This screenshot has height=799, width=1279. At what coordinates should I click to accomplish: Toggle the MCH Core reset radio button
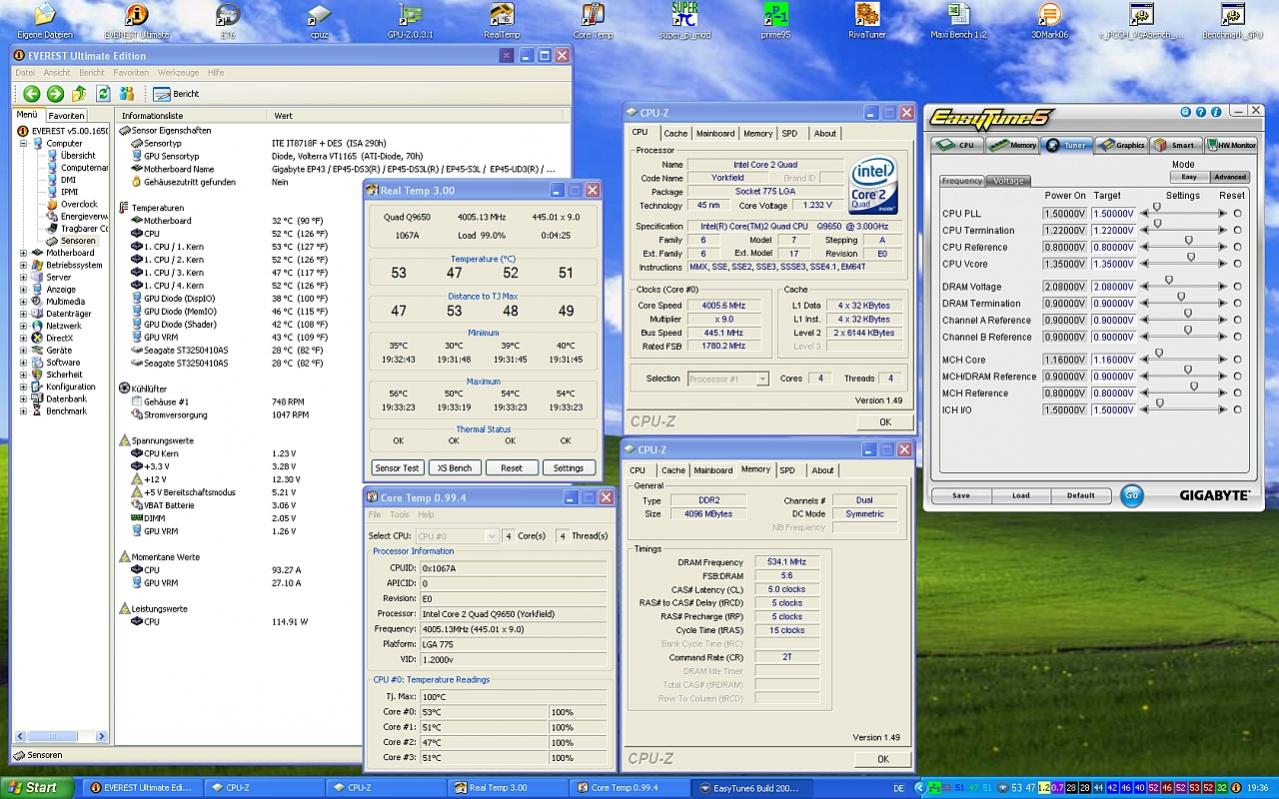(x=1237, y=359)
